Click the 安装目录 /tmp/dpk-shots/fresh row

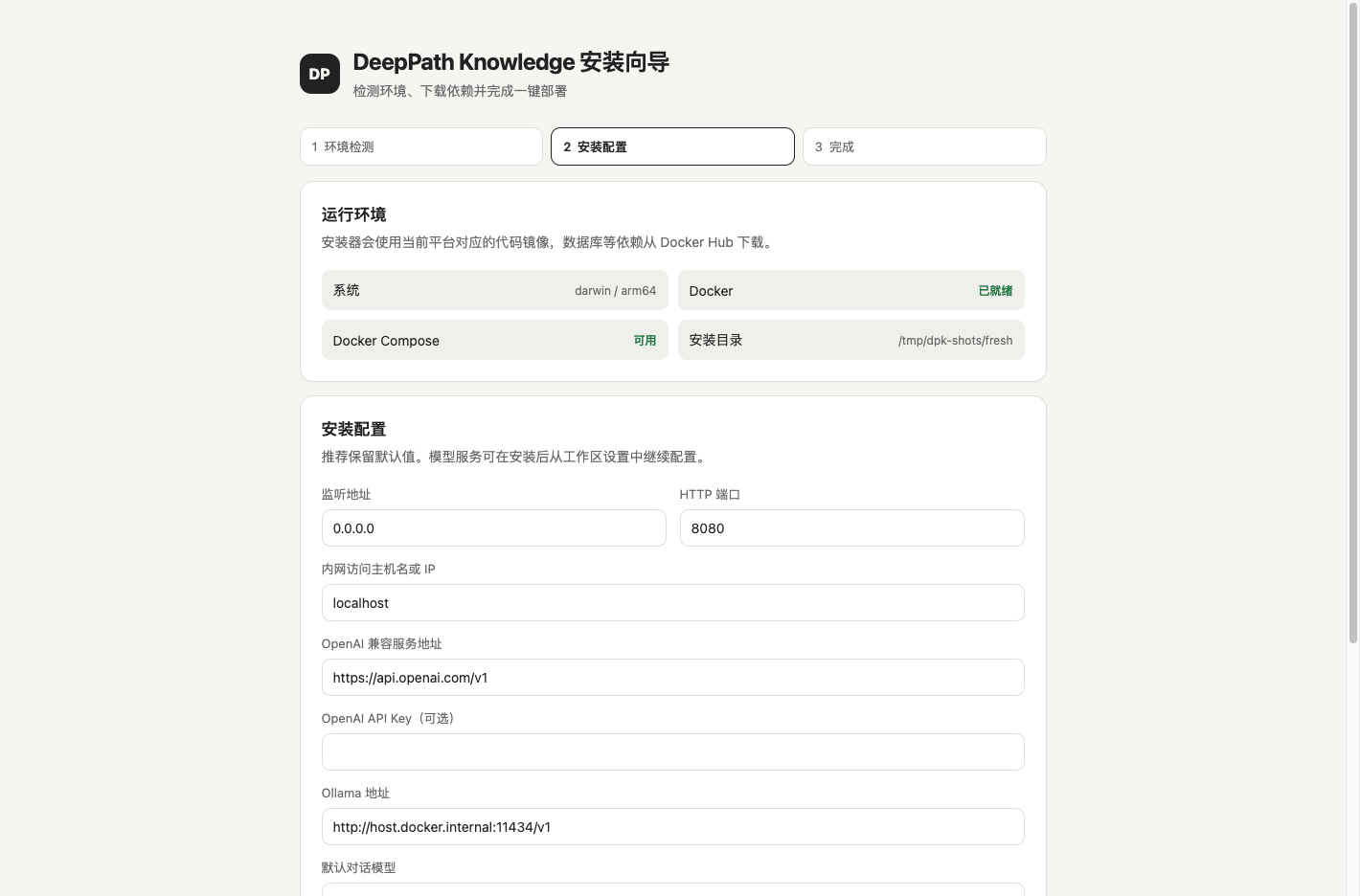coord(851,340)
